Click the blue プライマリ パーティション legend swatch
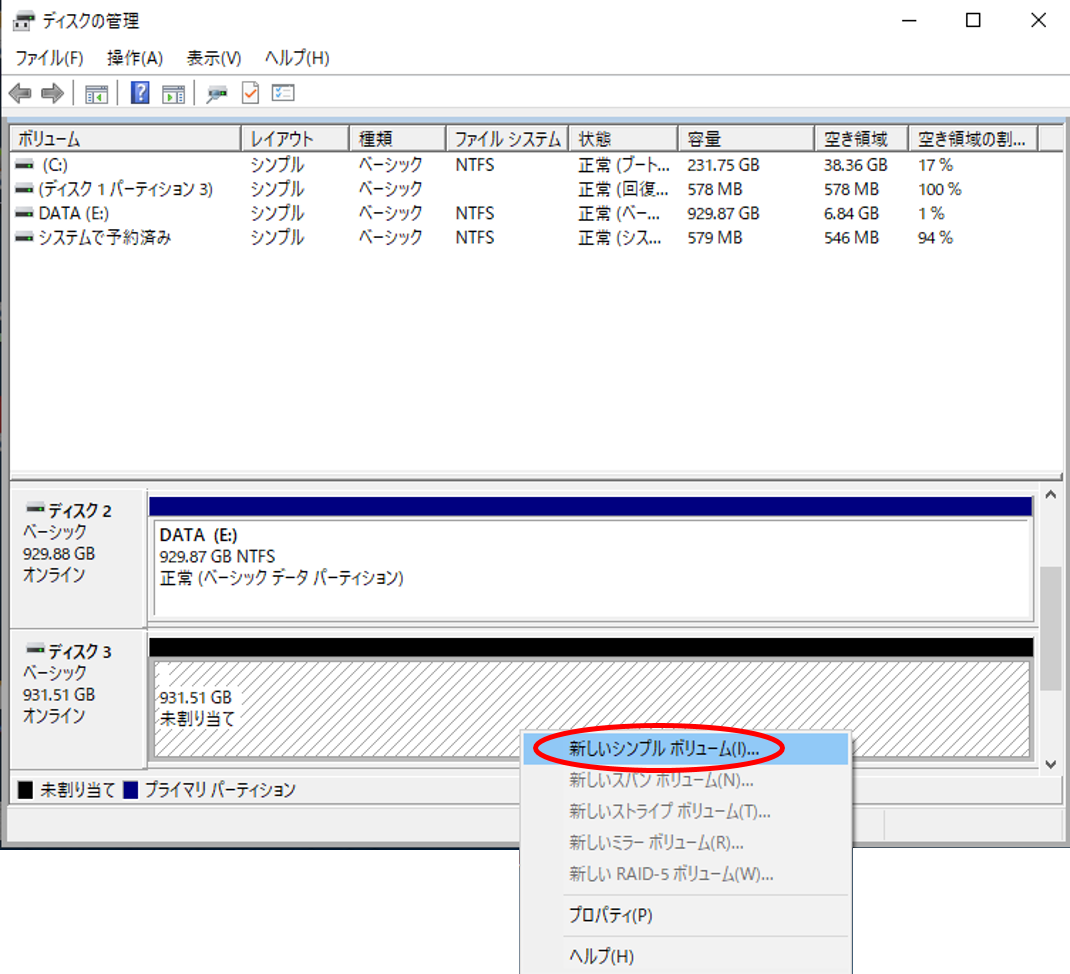The width and height of the screenshot is (1070, 974). [x=130, y=790]
